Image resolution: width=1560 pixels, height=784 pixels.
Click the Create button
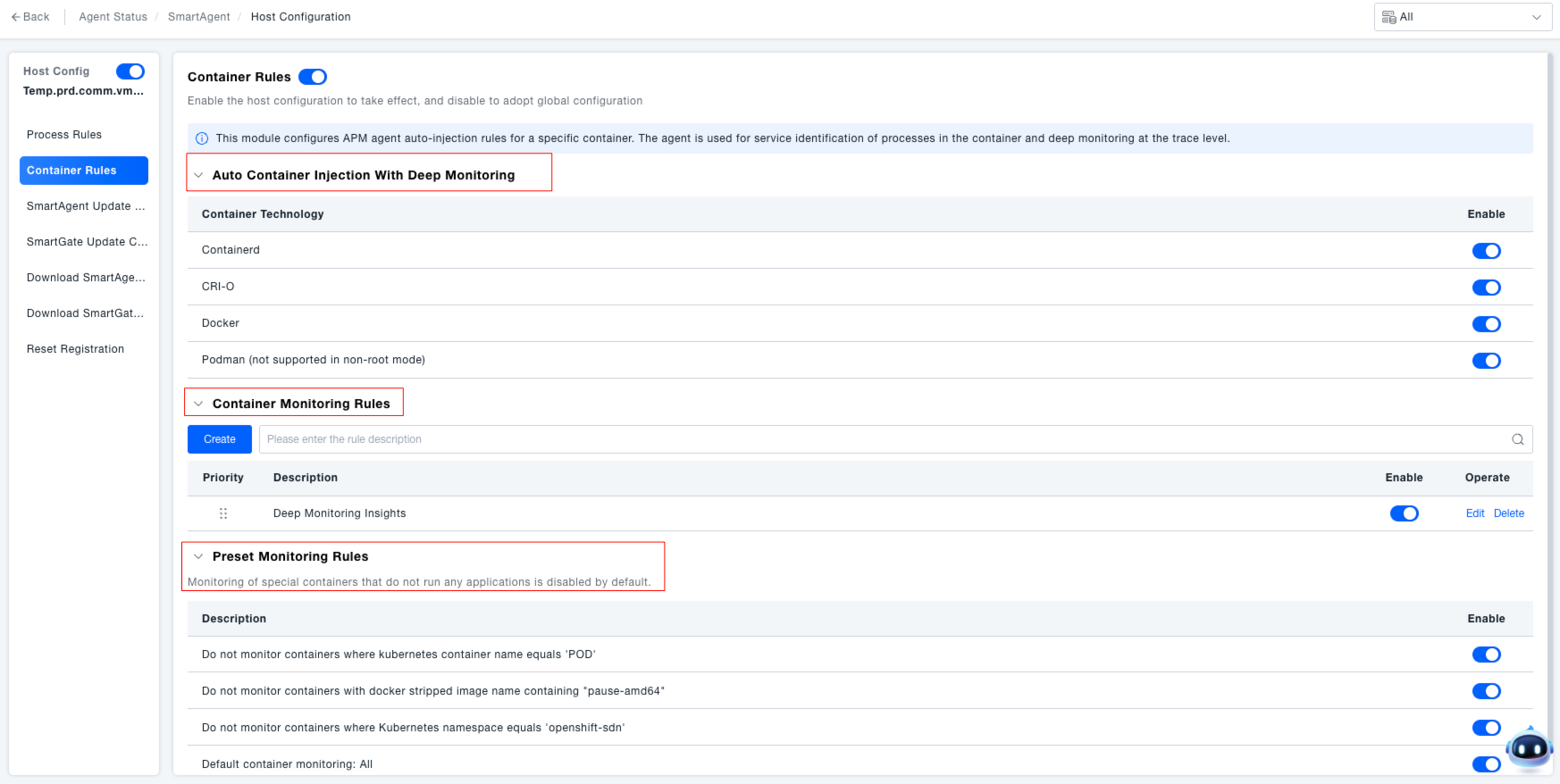coord(220,439)
